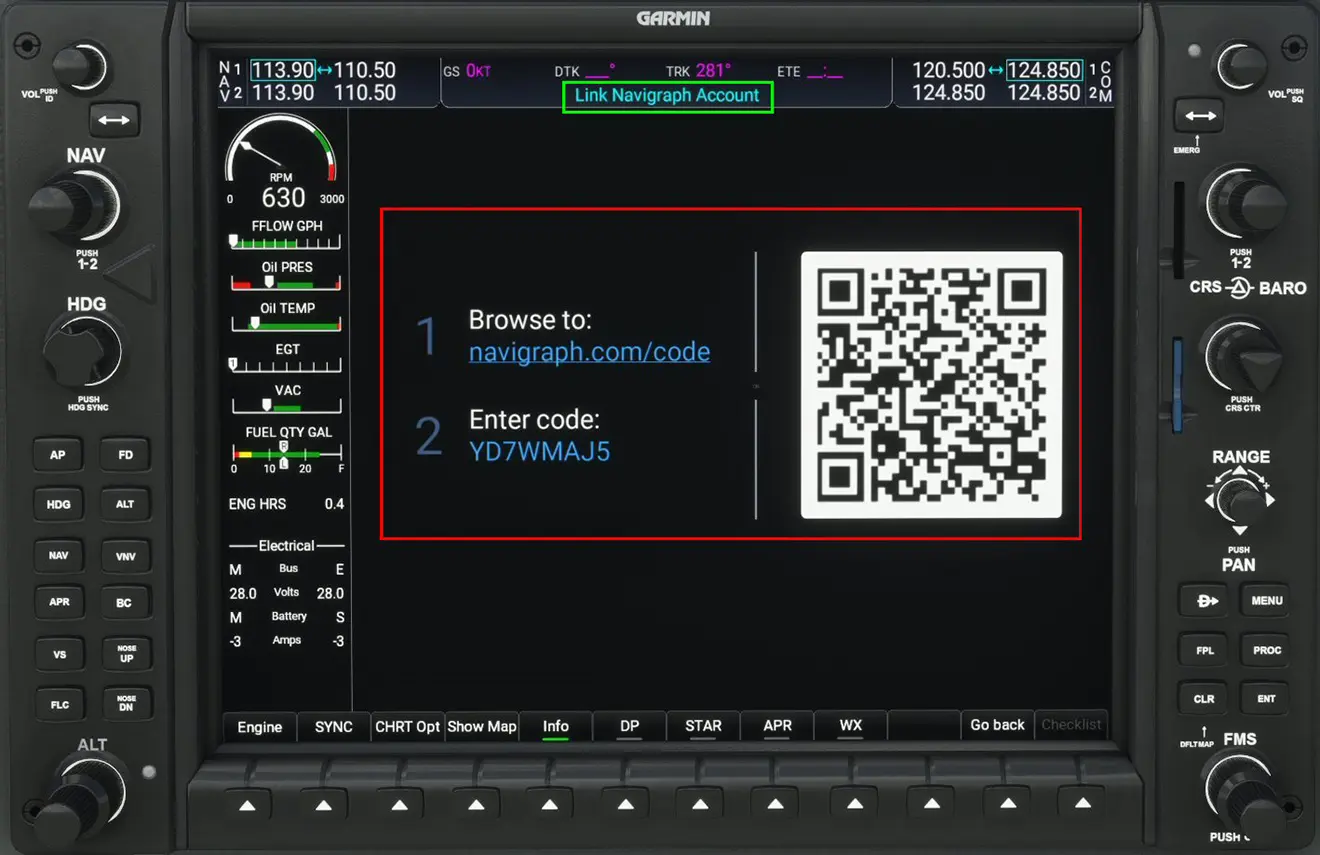Click the Link Navigraph Account title
The height and width of the screenshot is (855, 1320).
667,96
